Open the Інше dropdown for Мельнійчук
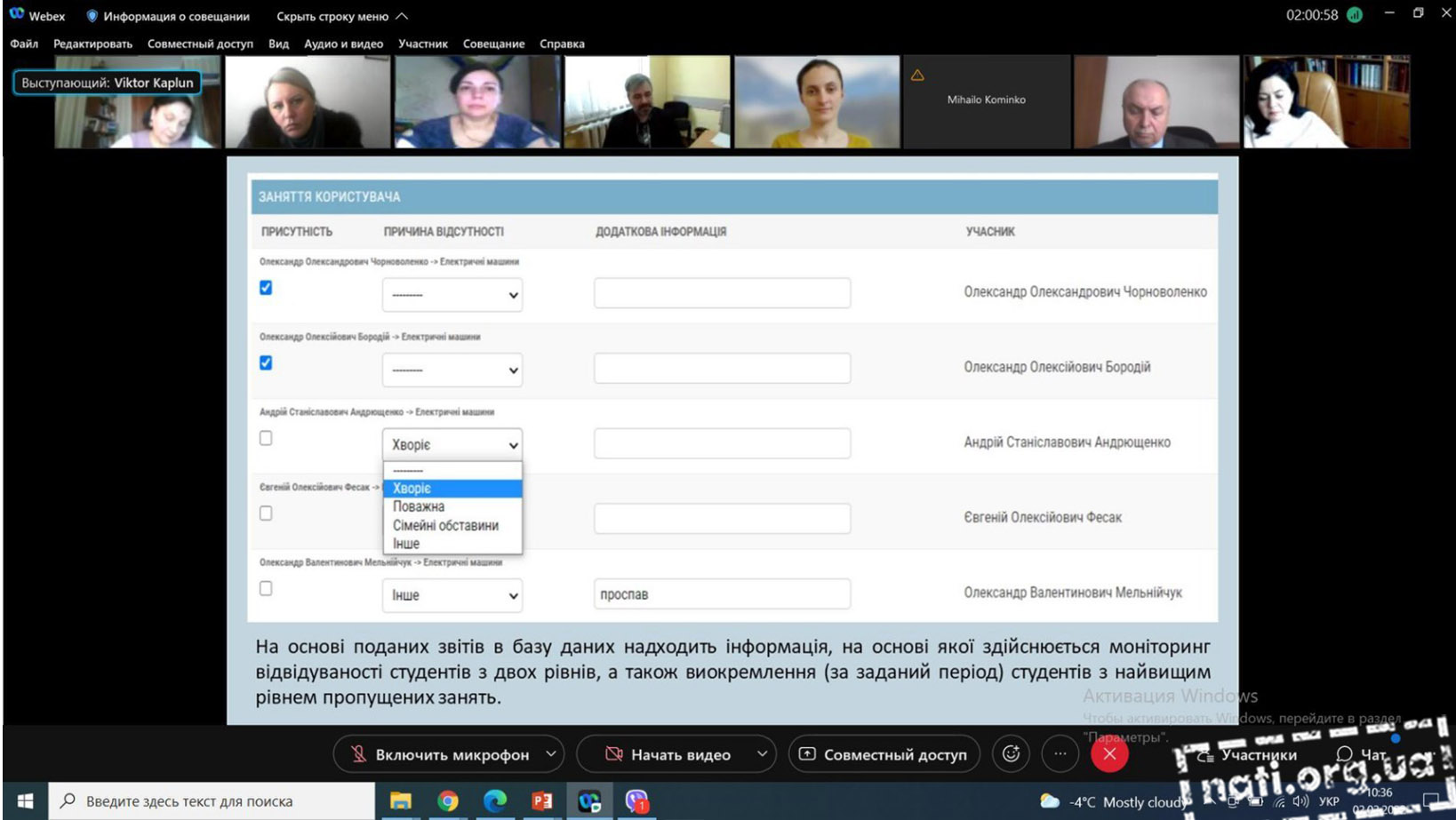Viewport: 1456px width, 820px height. coord(452,595)
